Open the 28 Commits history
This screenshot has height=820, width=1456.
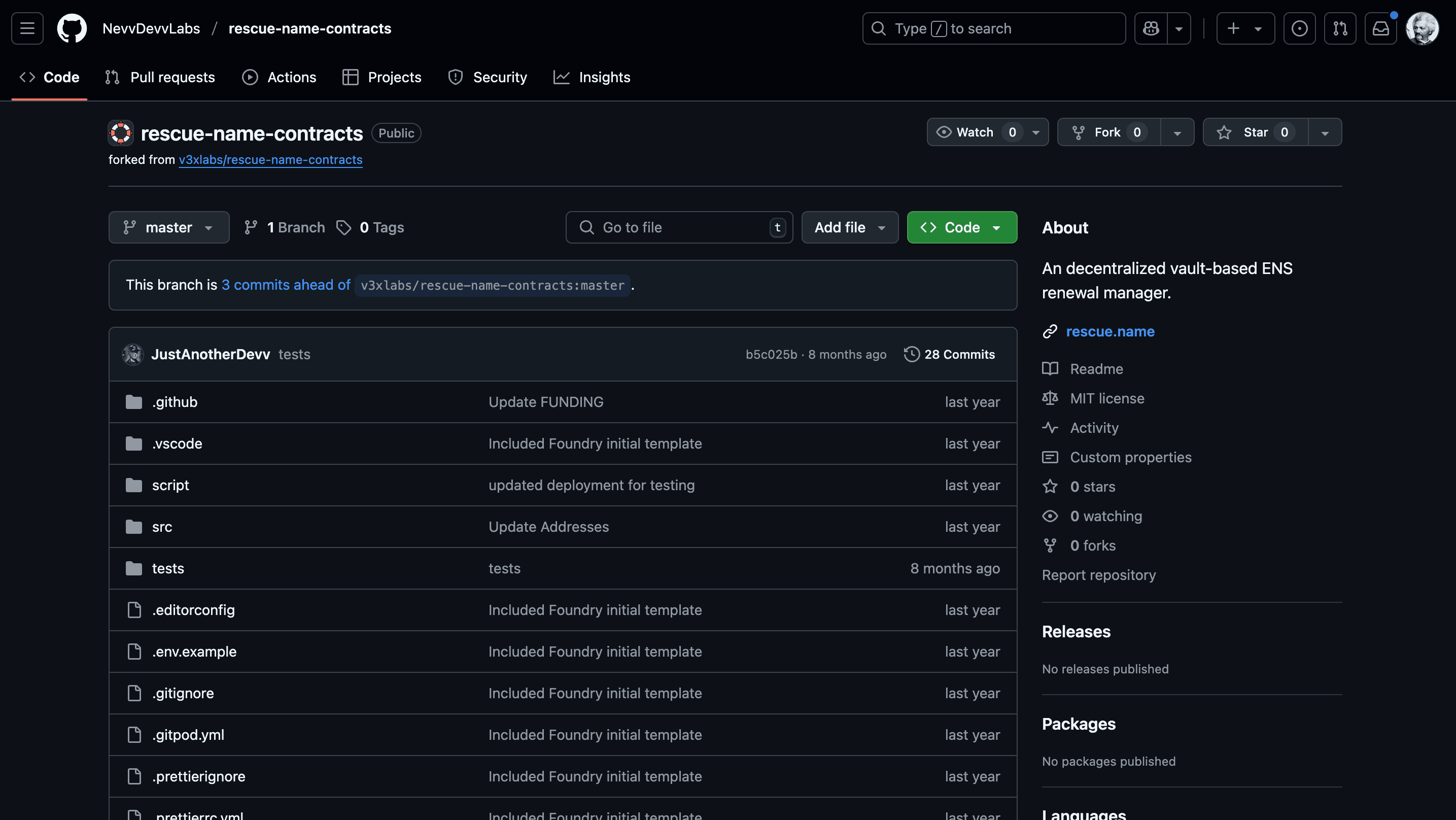tap(950, 355)
